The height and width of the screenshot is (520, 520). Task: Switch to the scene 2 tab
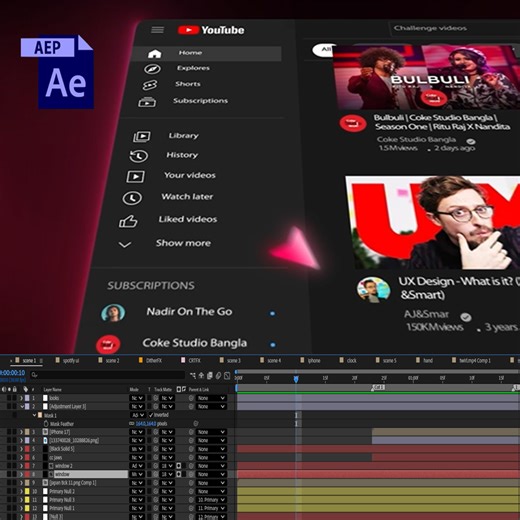tap(109, 361)
